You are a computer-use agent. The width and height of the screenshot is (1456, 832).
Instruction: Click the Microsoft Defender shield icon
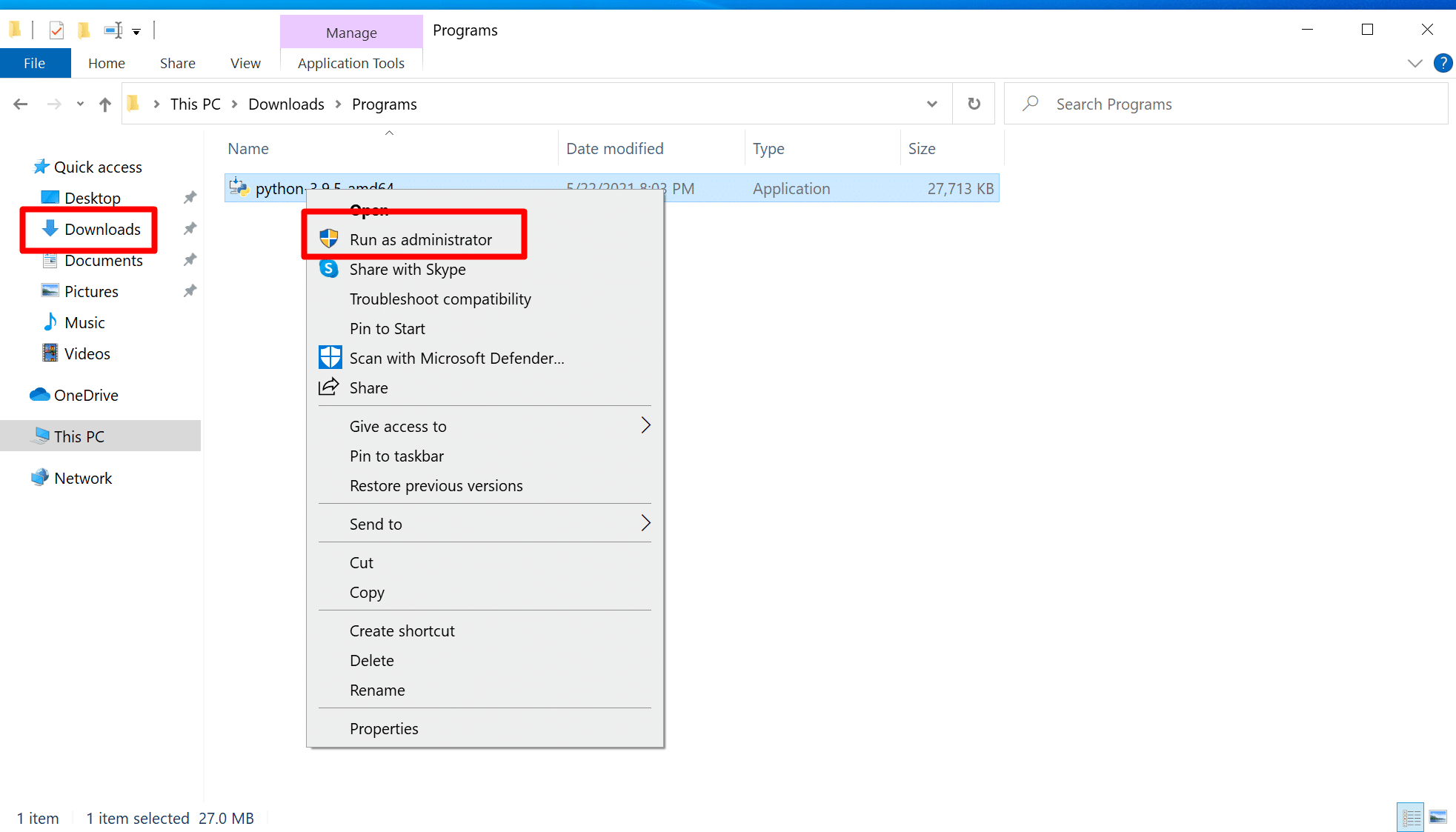(x=330, y=358)
